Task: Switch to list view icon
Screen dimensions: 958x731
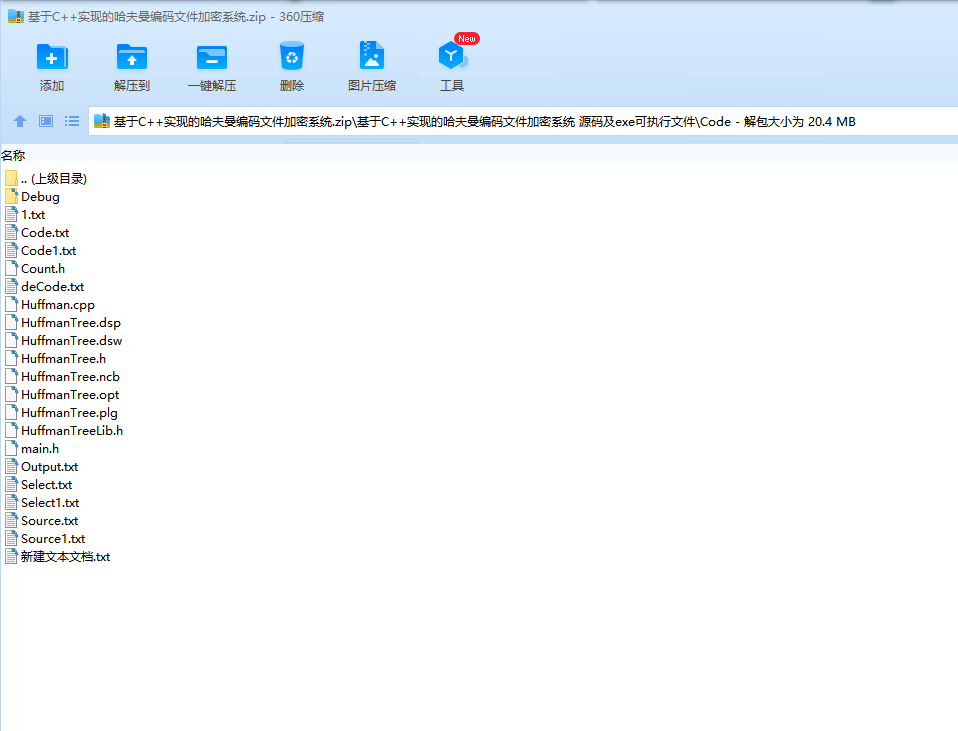Action: point(72,121)
